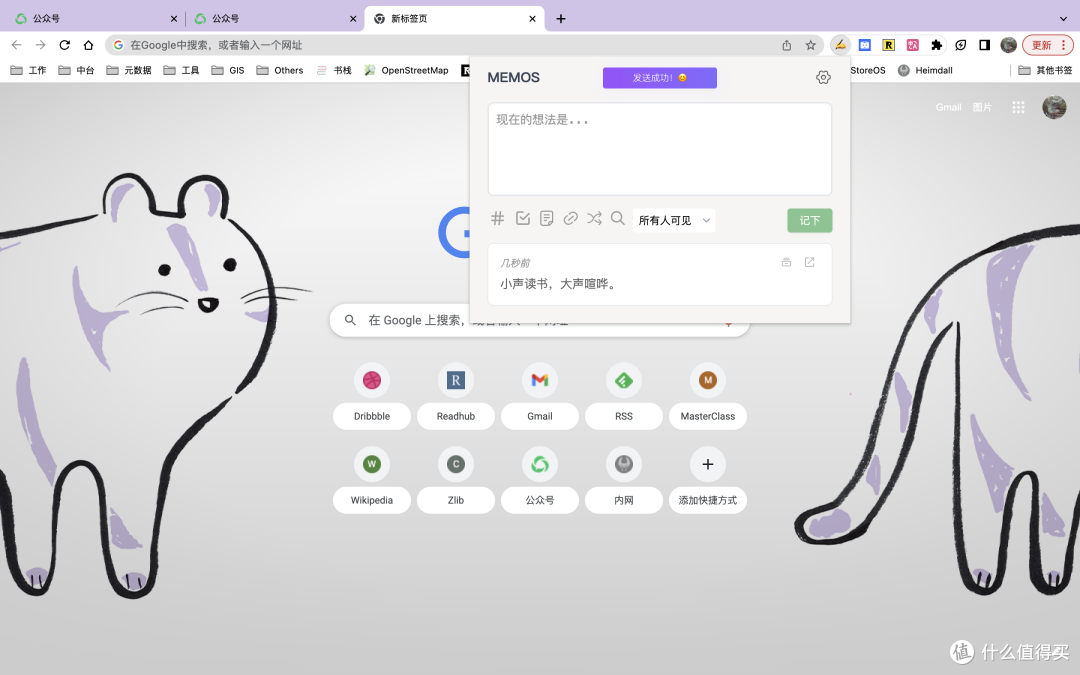The height and width of the screenshot is (675, 1080).
Task: Go back to previous page
Action: point(17,45)
